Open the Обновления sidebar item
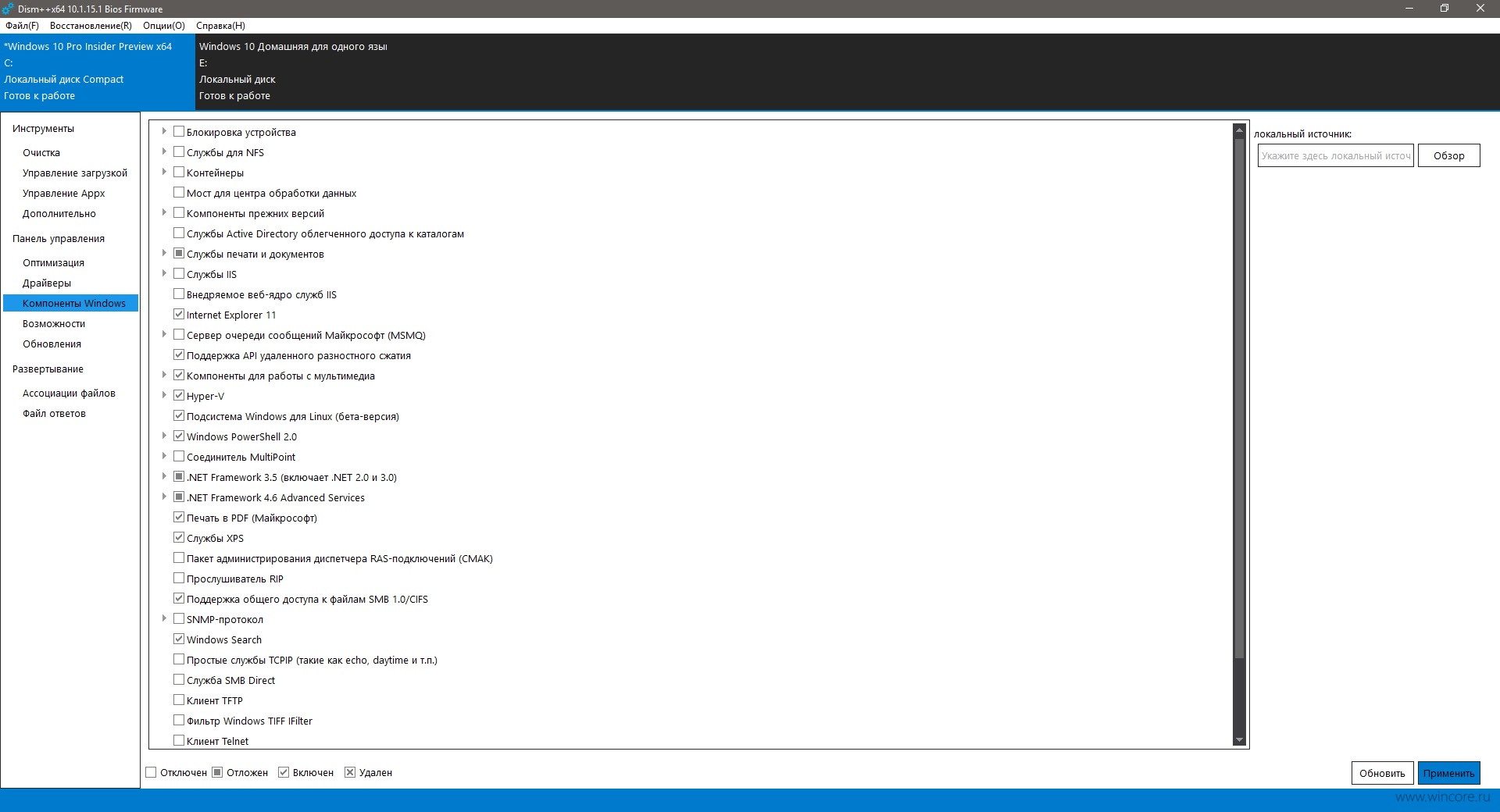Image resolution: width=1500 pixels, height=812 pixels. tap(52, 344)
